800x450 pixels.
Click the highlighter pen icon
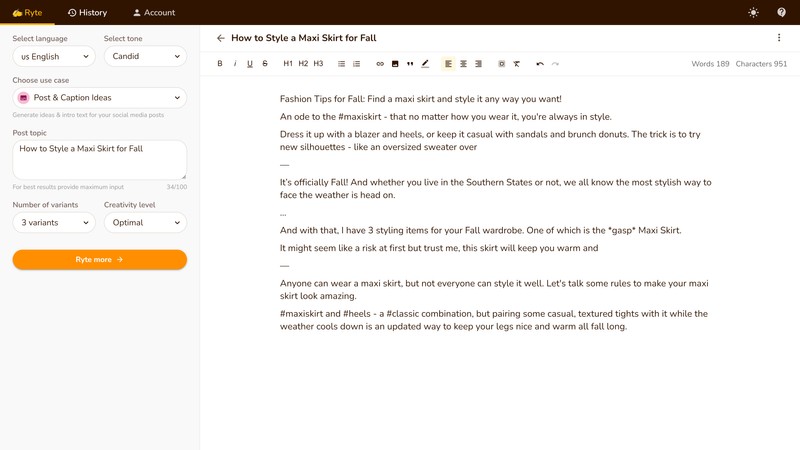(425, 64)
